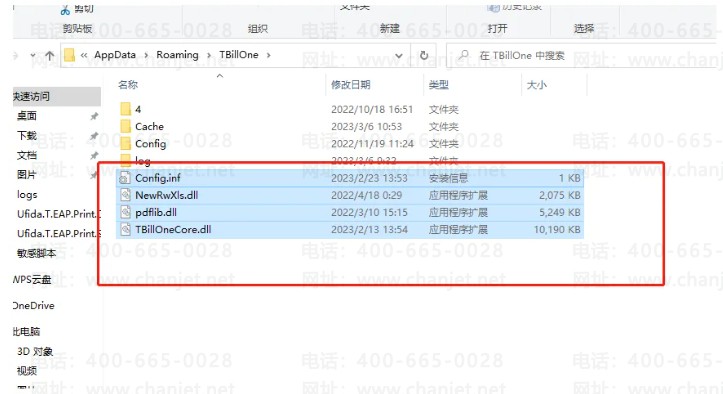Open the recent locations dropdown arrow
This screenshot has height=394, width=723.
pyautogui.click(x=33, y=55)
